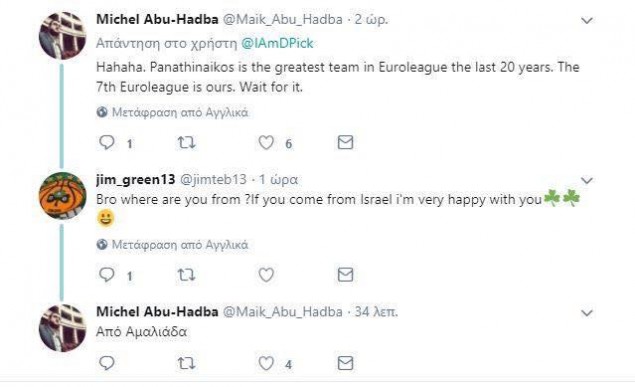The image size is (635, 387).
Task: Share jim_green13's tweet by message
Action: (x=345, y=275)
